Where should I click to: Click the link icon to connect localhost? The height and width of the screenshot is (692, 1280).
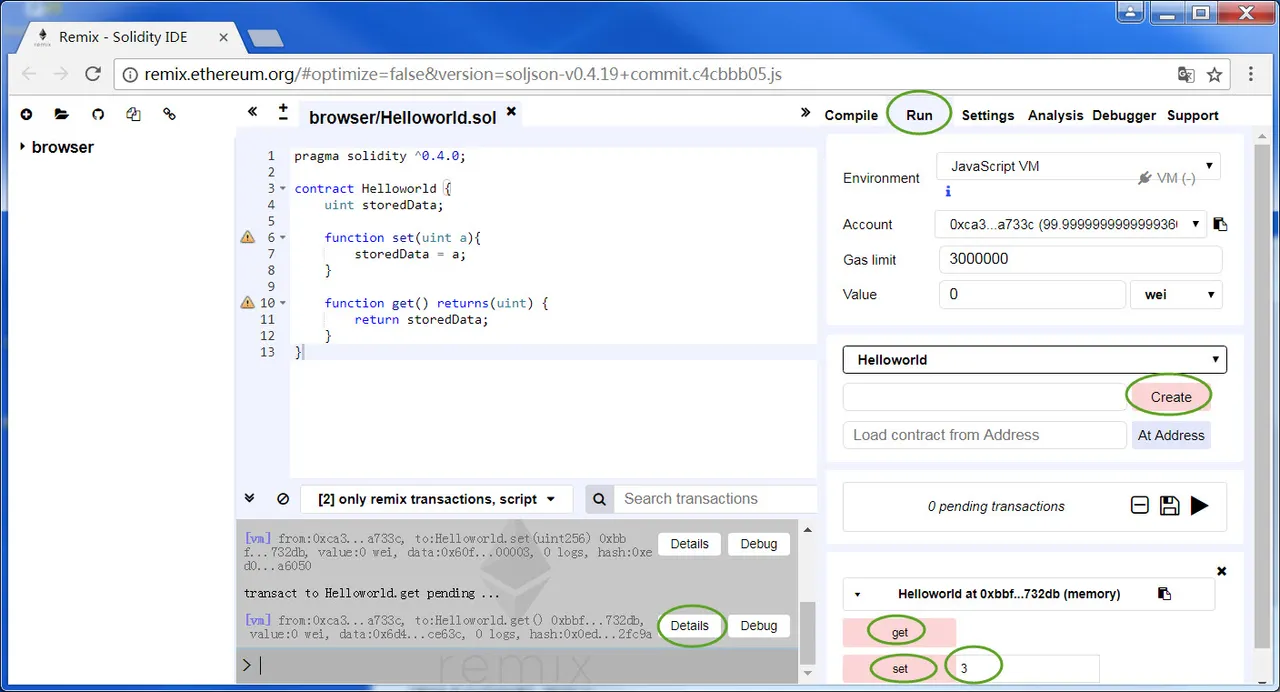(x=169, y=115)
